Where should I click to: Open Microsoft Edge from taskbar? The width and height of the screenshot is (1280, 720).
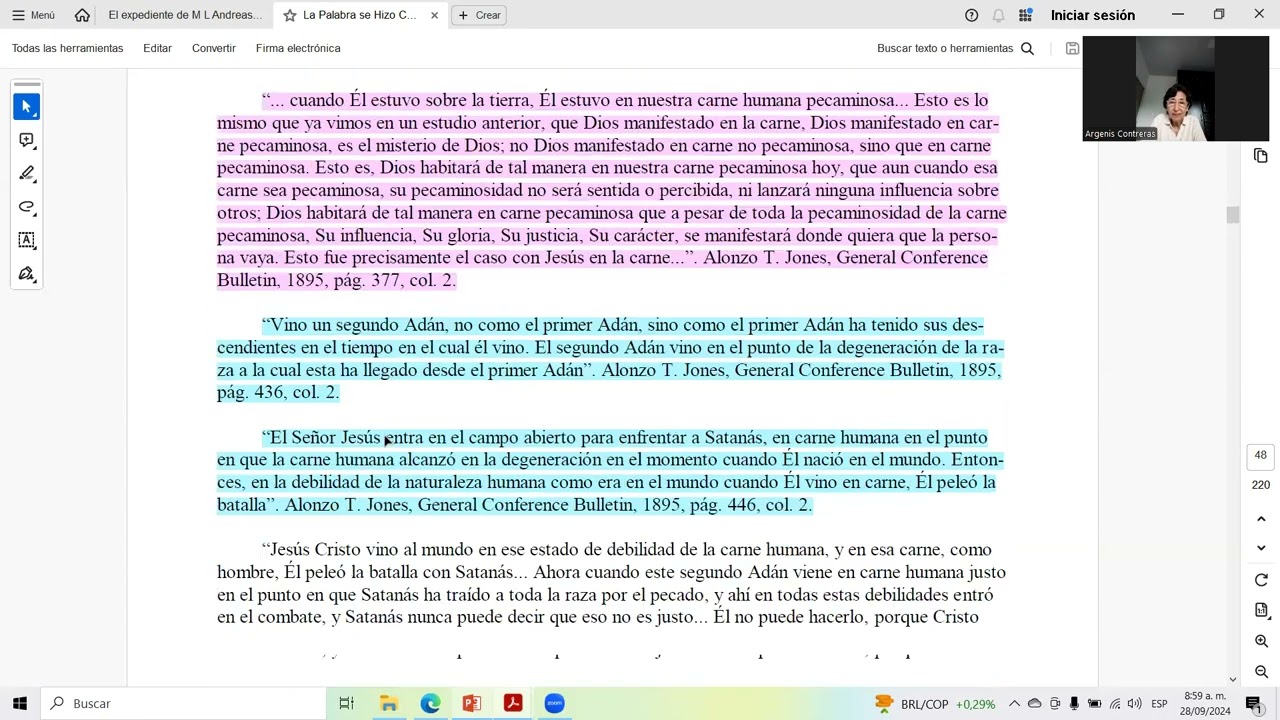point(430,703)
